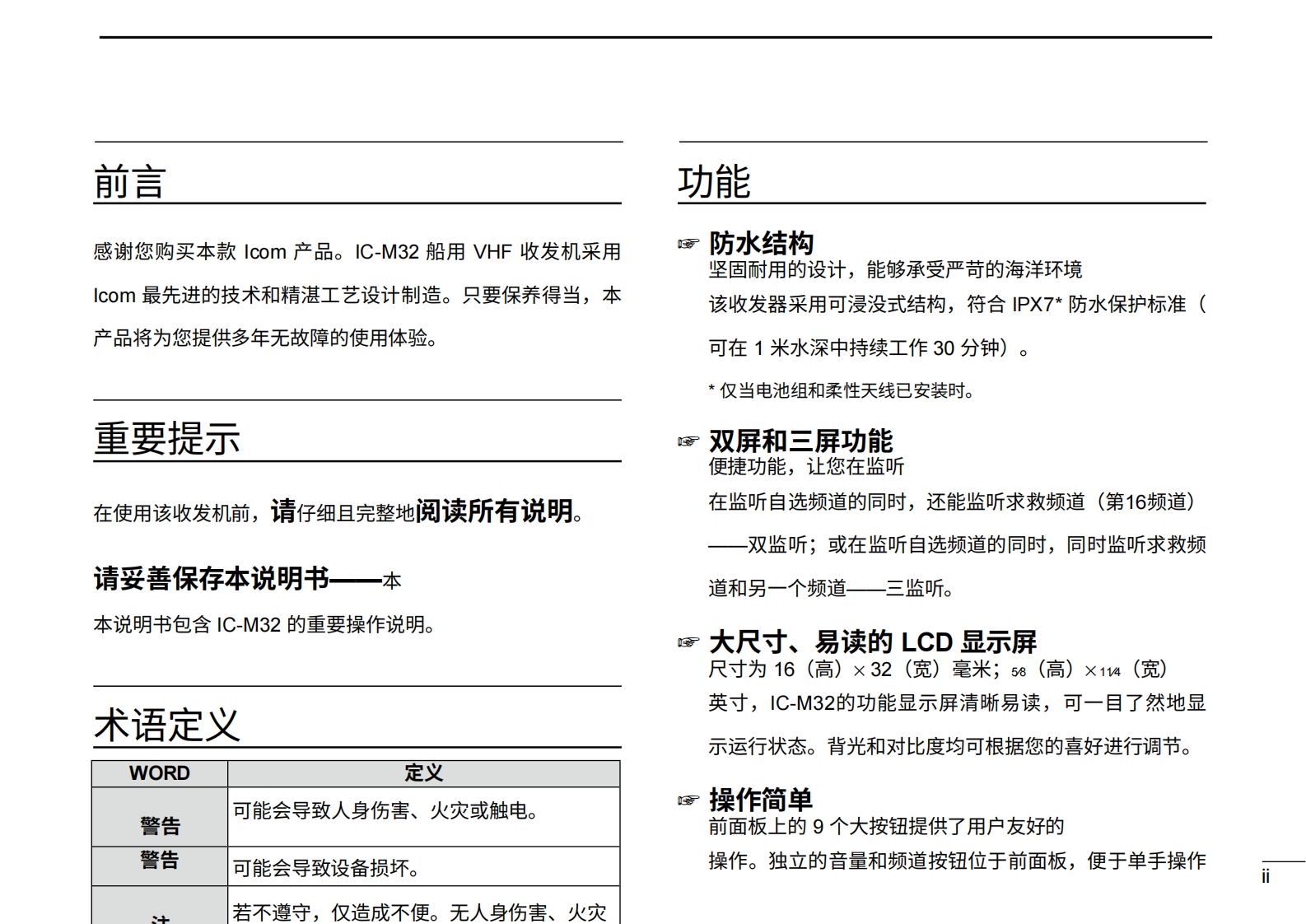This screenshot has width=1306, height=924.
Task: Click the WORD table header cell
Action: pyautogui.click(x=160, y=773)
